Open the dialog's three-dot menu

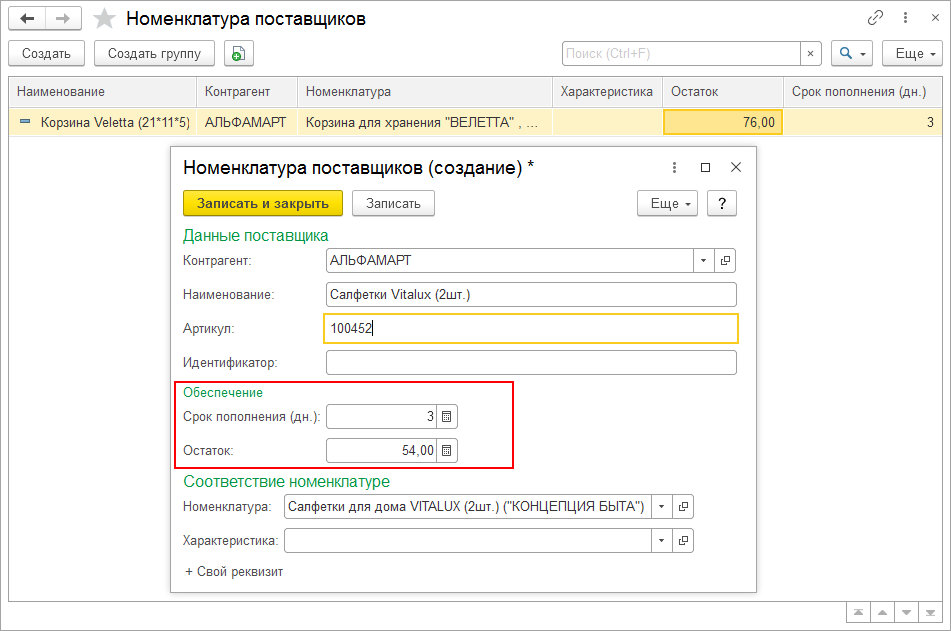click(x=675, y=168)
